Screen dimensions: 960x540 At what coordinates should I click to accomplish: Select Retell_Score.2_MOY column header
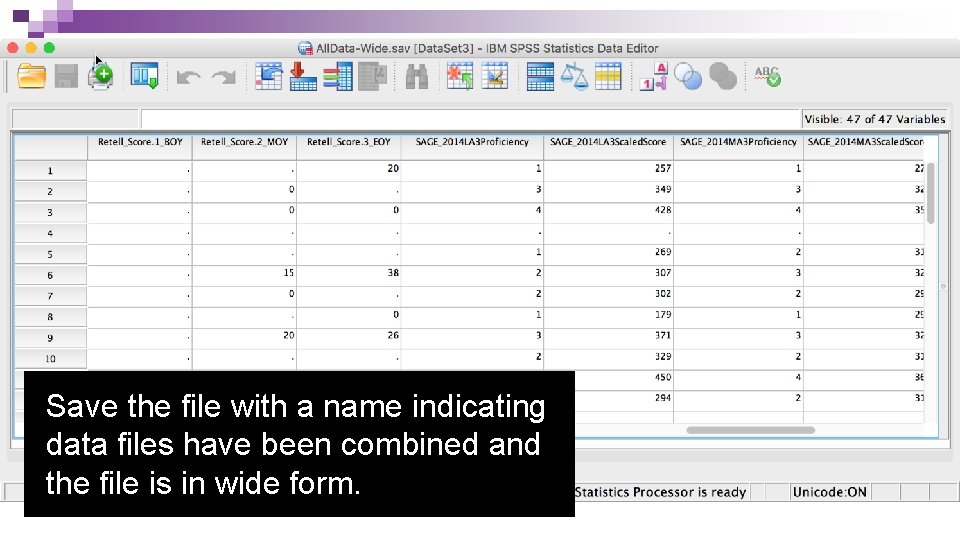click(x=244, y=146)
